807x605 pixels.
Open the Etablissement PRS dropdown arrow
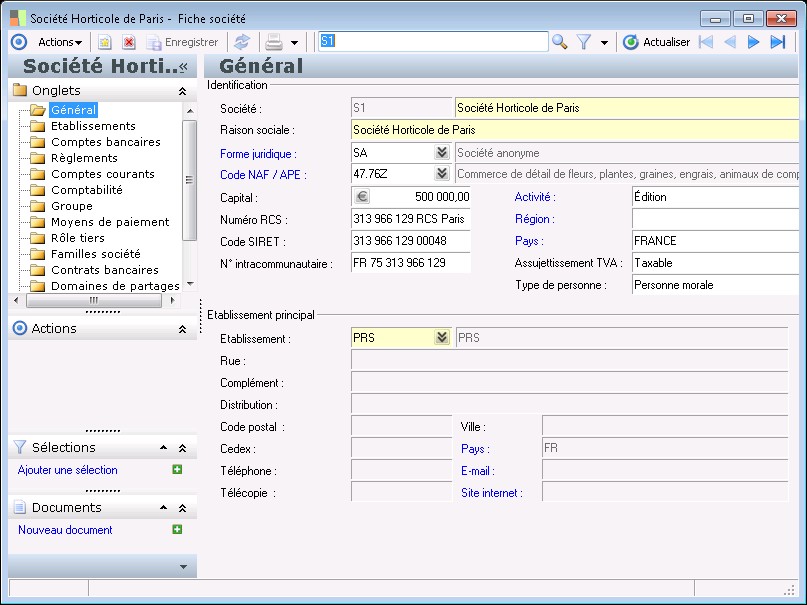pos(441,338)
